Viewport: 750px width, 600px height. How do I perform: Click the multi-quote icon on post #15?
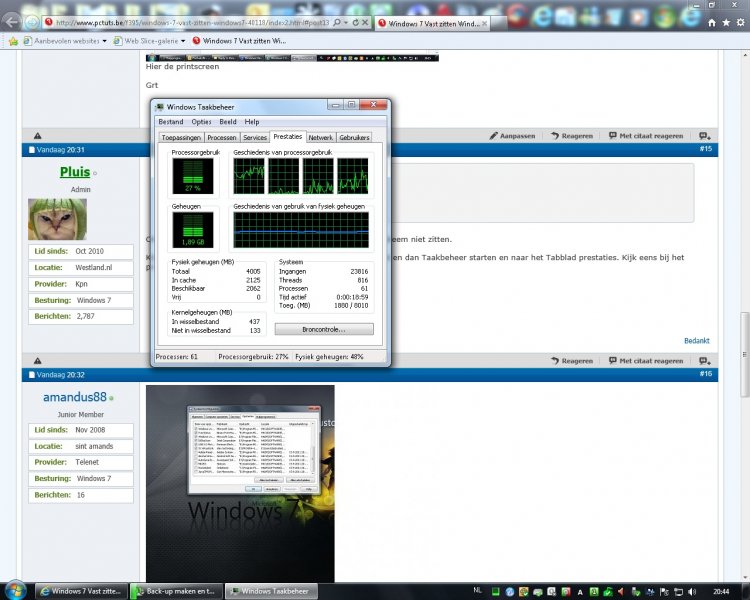[705, 136]
